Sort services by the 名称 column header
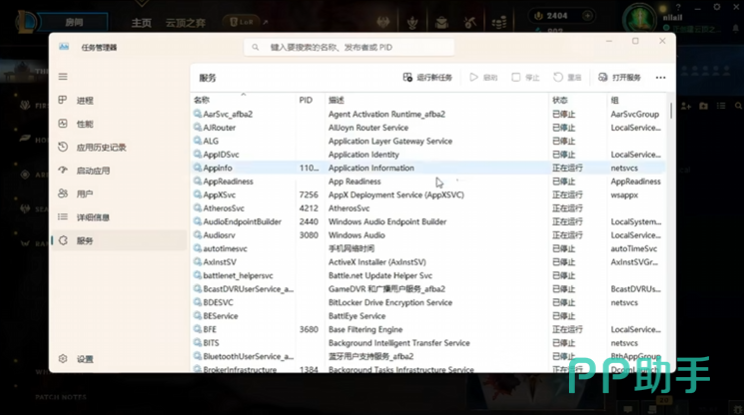Viewport: 744px width, 415px height. click(x=202, y=100)
